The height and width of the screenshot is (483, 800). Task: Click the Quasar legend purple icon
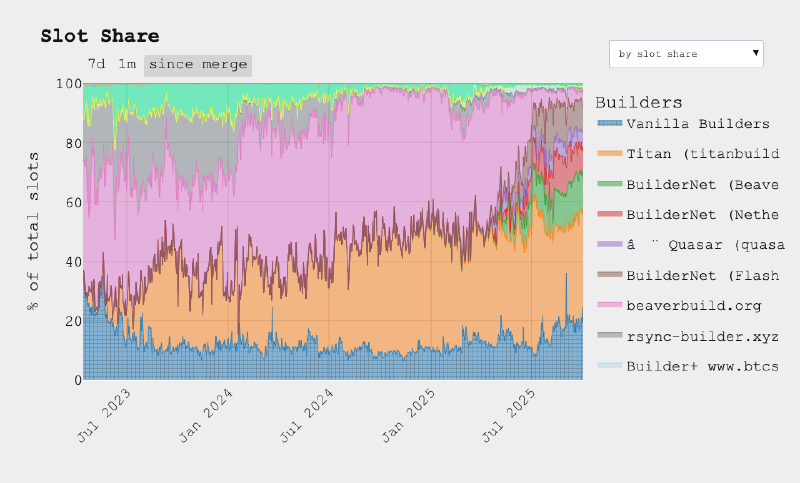click(x=608, y=245)
